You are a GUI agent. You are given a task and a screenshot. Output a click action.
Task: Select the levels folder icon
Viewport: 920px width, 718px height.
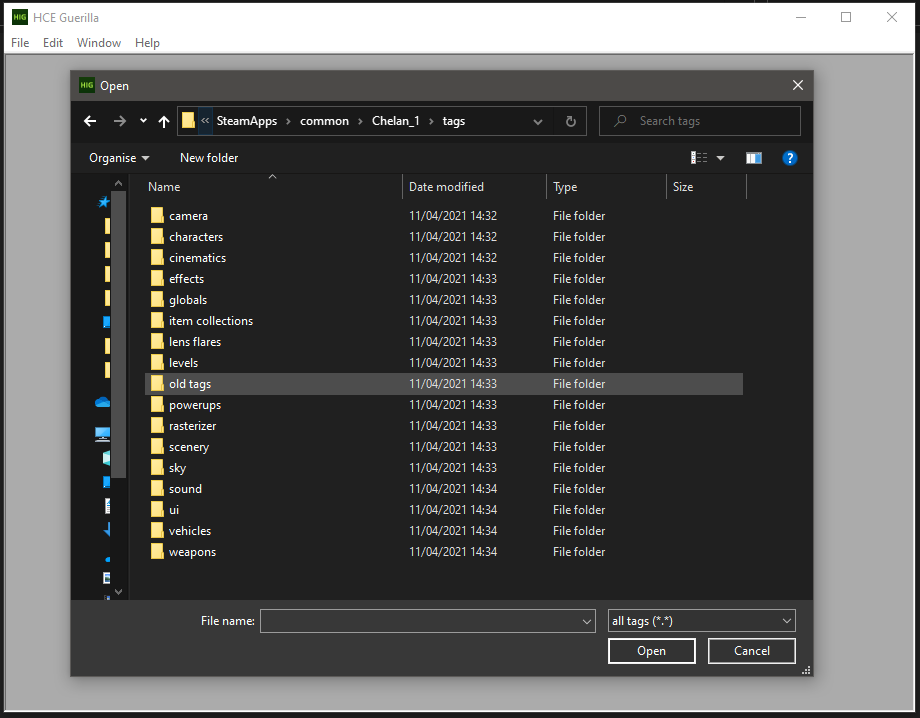click(157, 363)
